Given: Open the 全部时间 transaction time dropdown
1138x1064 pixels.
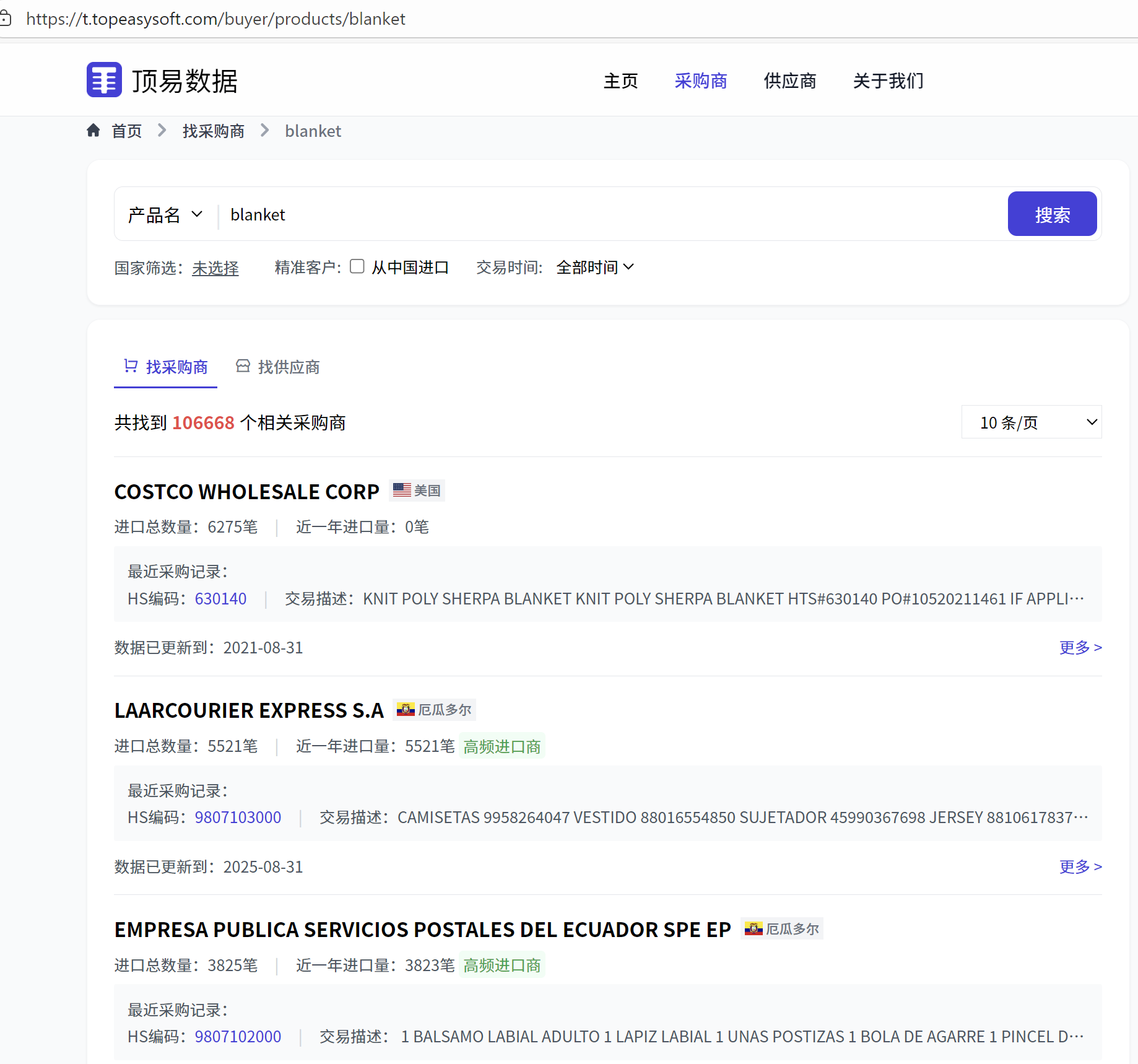Looking at the screenshot, I should (595, 267).
